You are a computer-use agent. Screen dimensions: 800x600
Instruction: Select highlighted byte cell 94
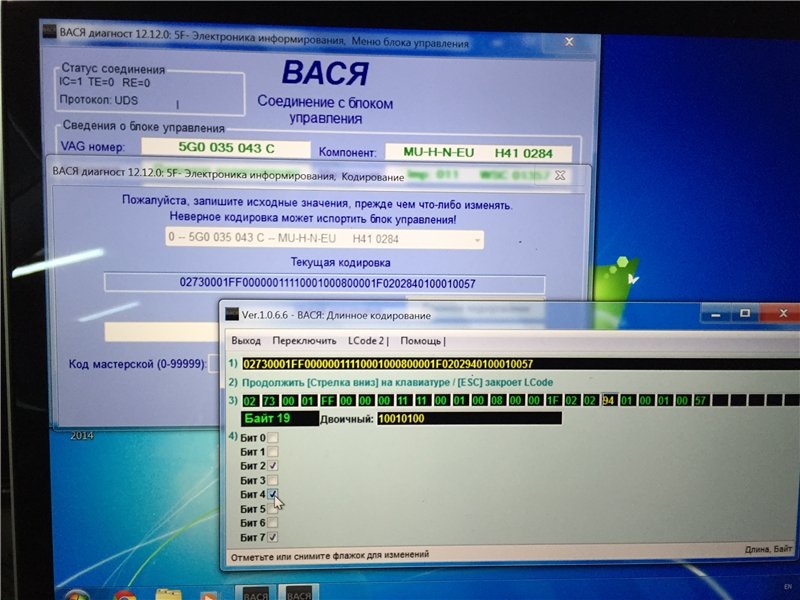pyautogui.click(x=609, y=401)
